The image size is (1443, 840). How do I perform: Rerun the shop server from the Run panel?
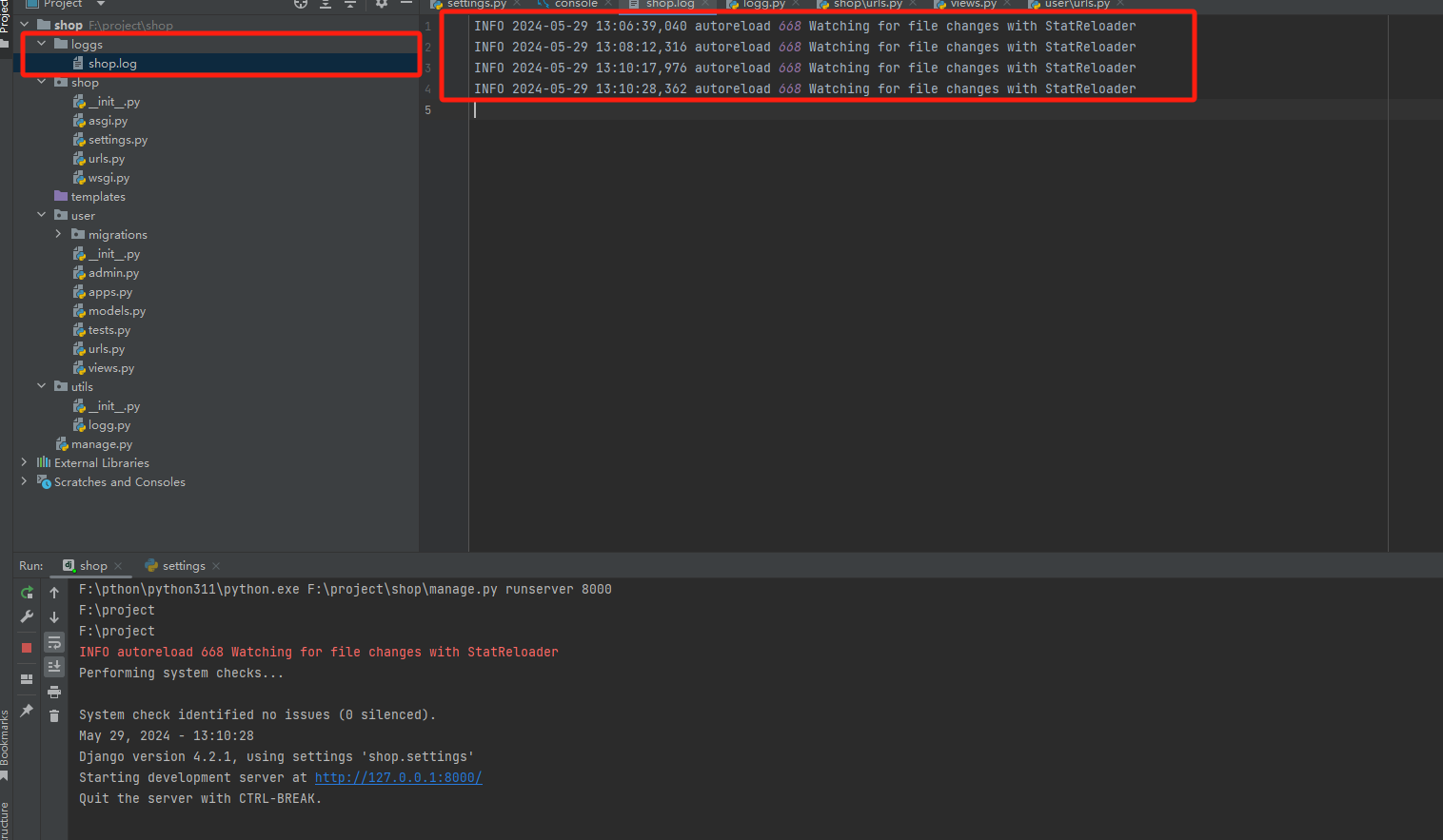click(27, 593)
